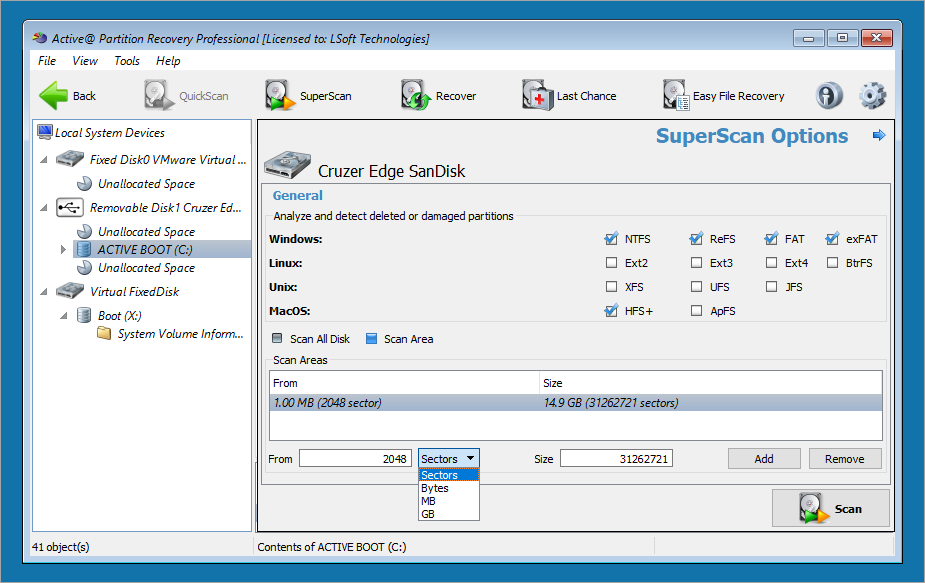Enable the UFS checkbox
The width and height of the screenshot is (925, 583).
coord(696,287)
